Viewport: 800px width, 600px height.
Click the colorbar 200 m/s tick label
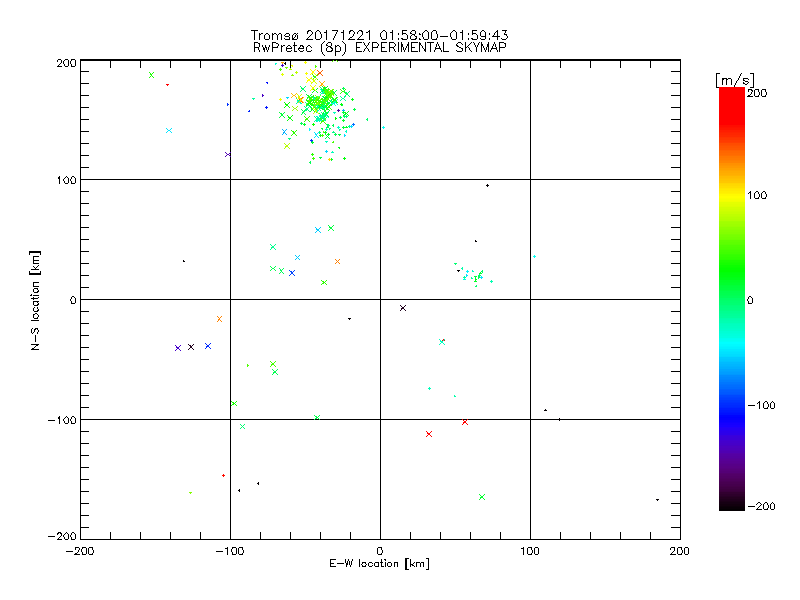coord(757,93)
